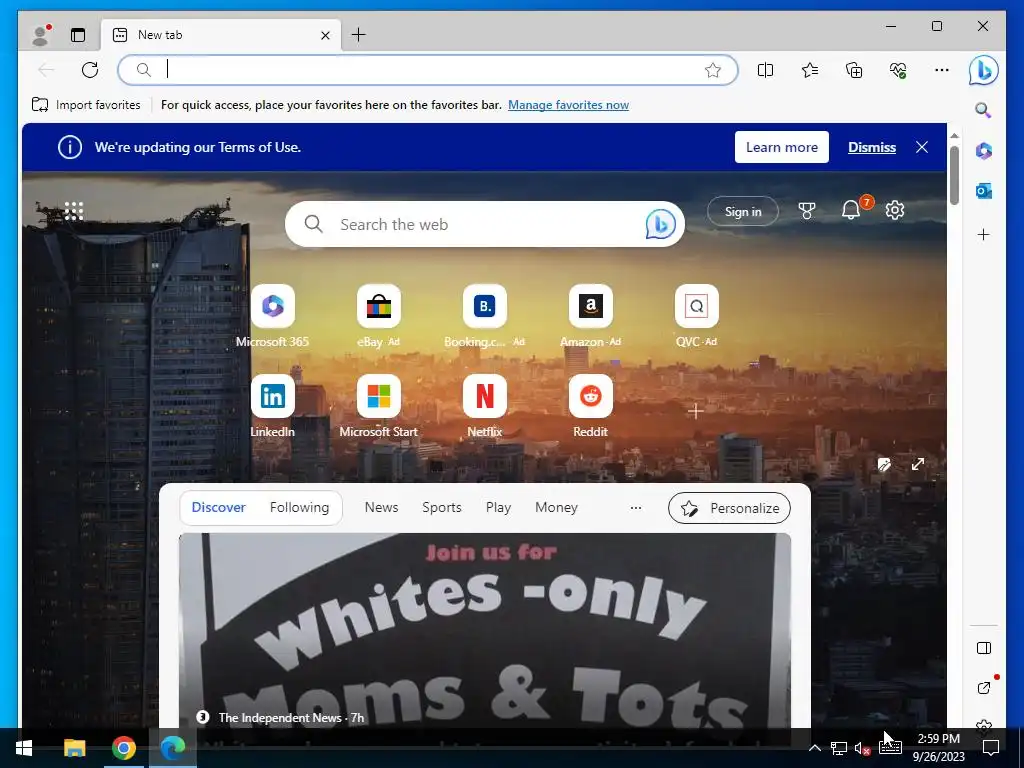Add this page to favorites star icon
Screen dimensions: 1024x768
(x=712, y=70)
